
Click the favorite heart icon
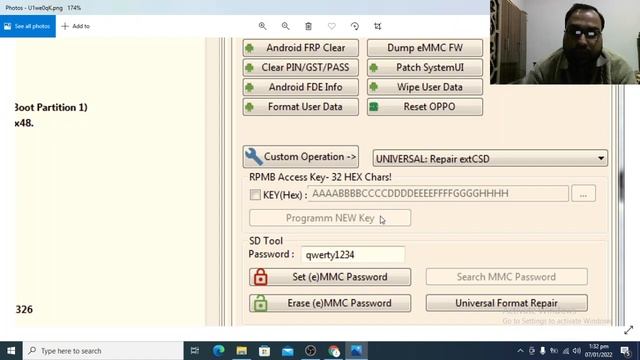coord(331,26)
